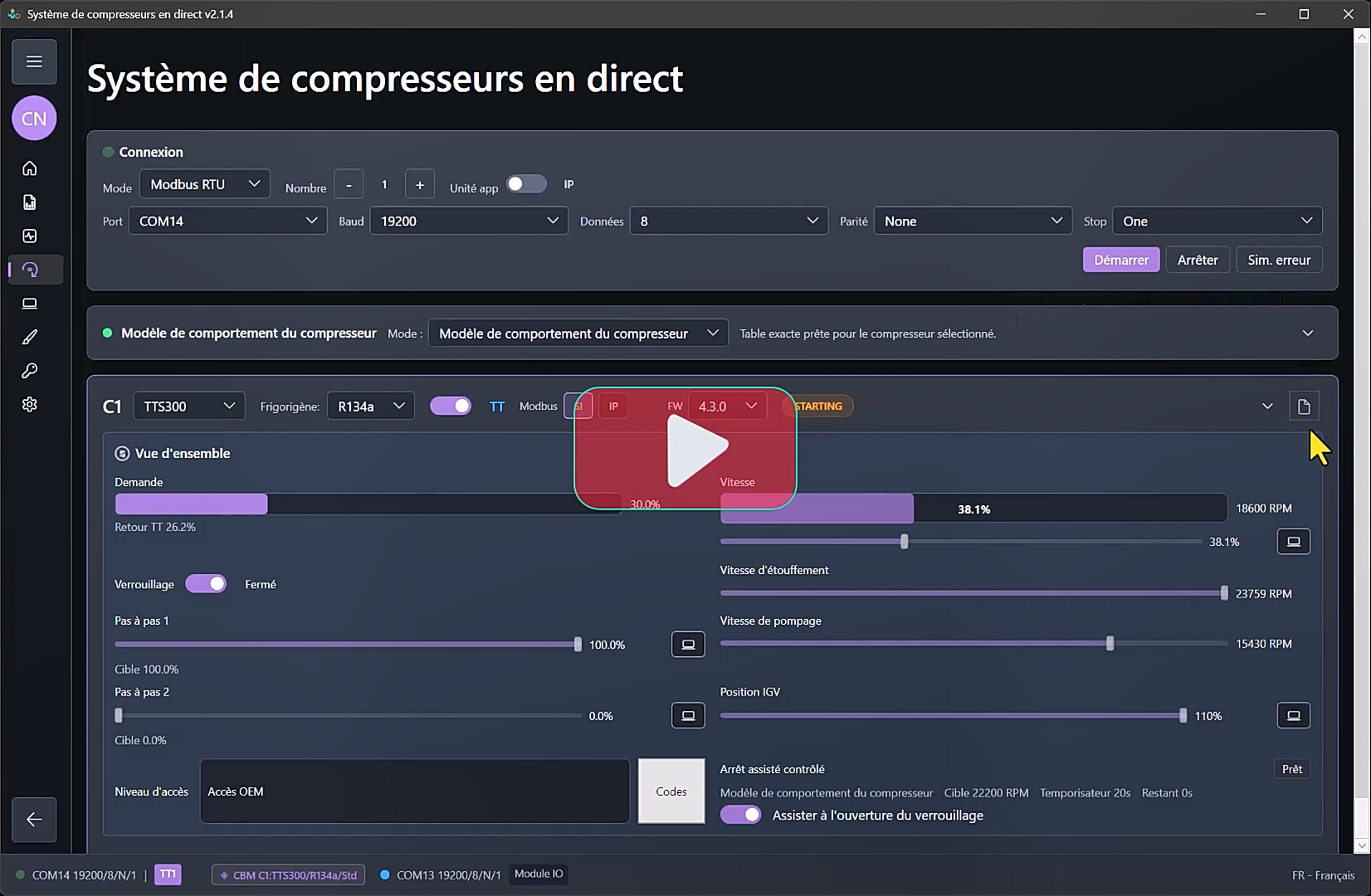
Task: Open the Frigorigène R134a dropdown
Action: pyautogui.click(x=371, y=406)
